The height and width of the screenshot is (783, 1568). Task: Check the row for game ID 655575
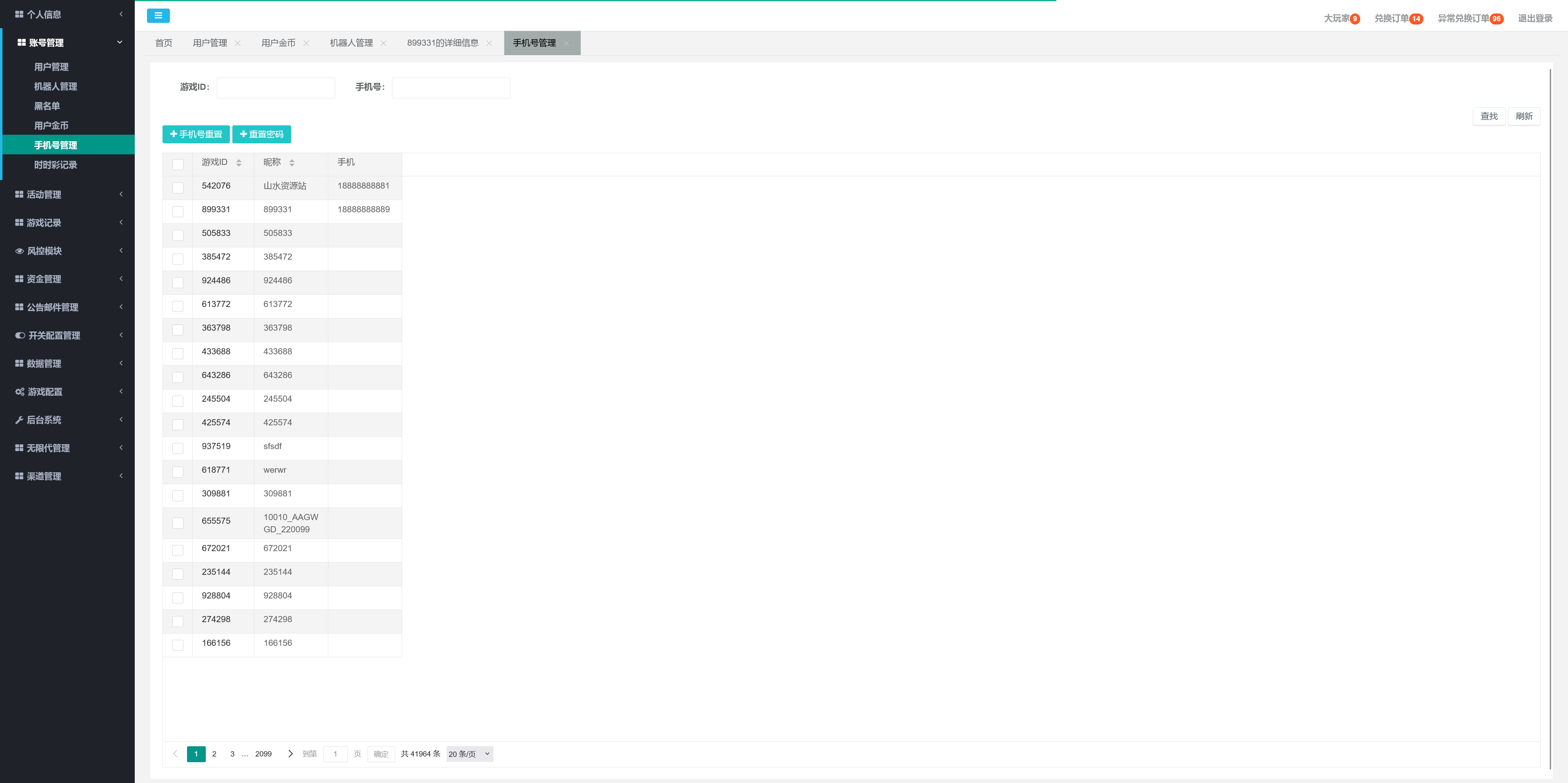click(x=178, y=523)
